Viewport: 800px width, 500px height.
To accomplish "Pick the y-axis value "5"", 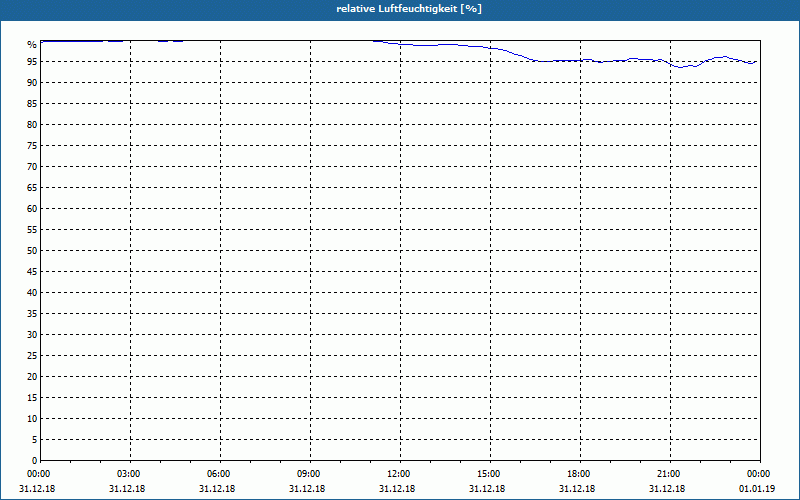I will pyautogui.click(x=35, y=440).
